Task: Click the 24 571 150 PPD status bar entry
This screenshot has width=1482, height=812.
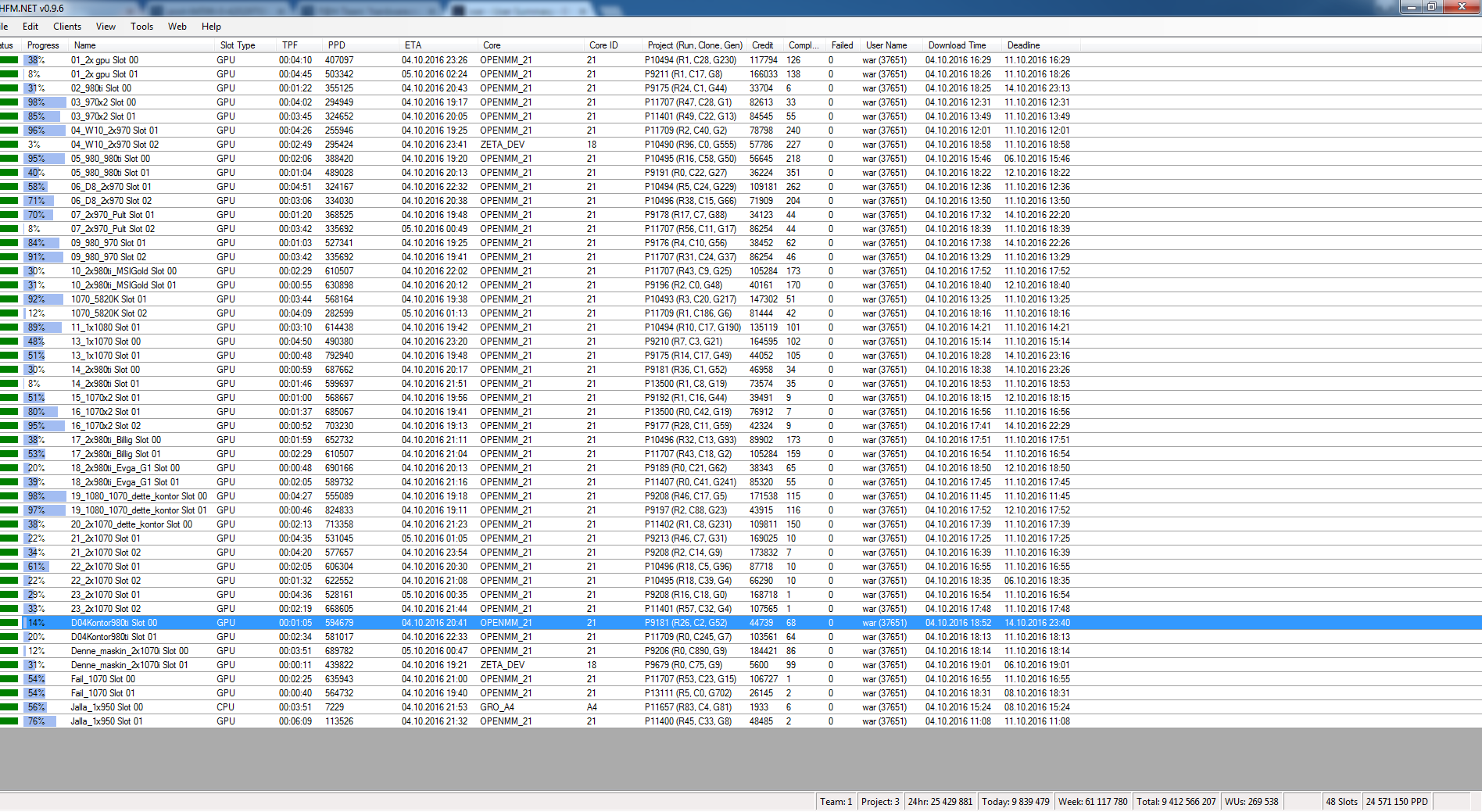Action: pyautogui.click(x=1397, y=802)
